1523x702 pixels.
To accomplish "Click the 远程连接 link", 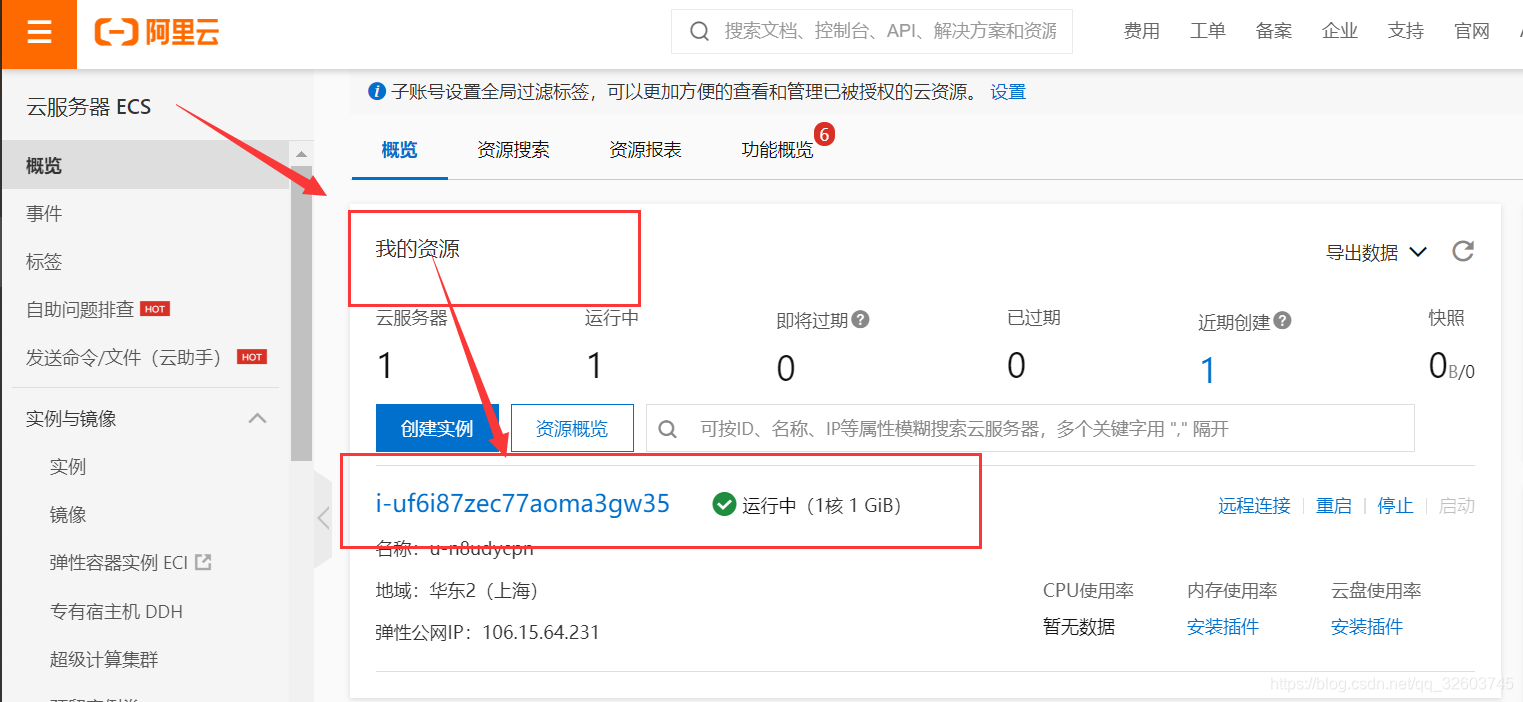I will coord(1254,505).
